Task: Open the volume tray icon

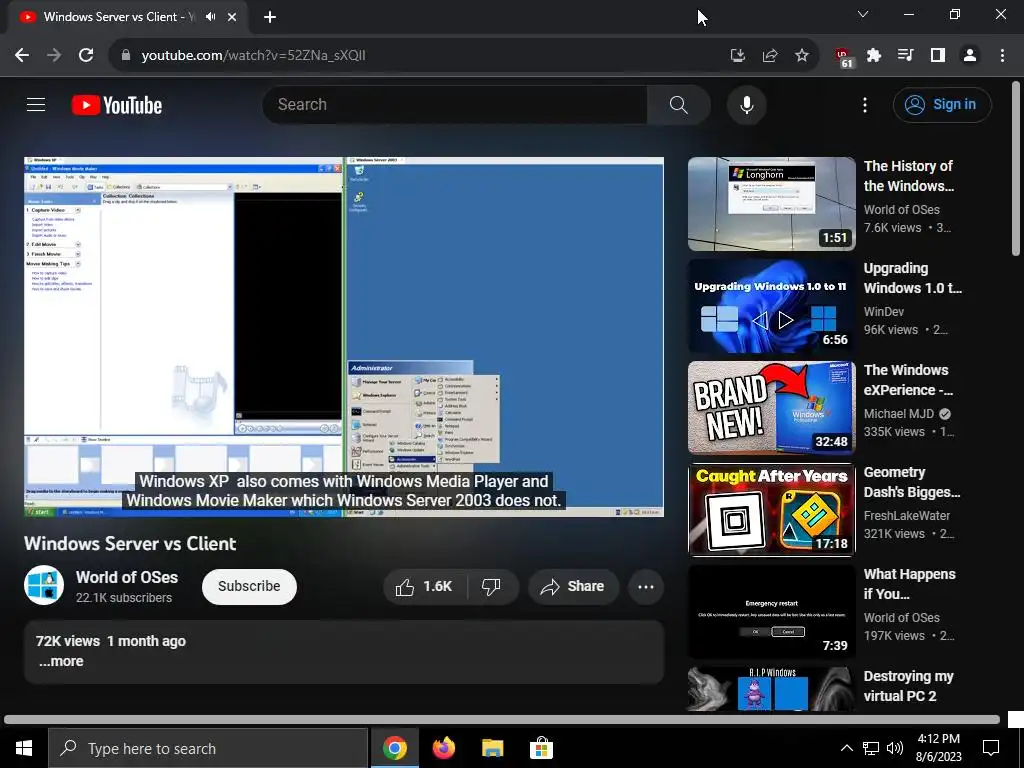Action: point(895,748)
